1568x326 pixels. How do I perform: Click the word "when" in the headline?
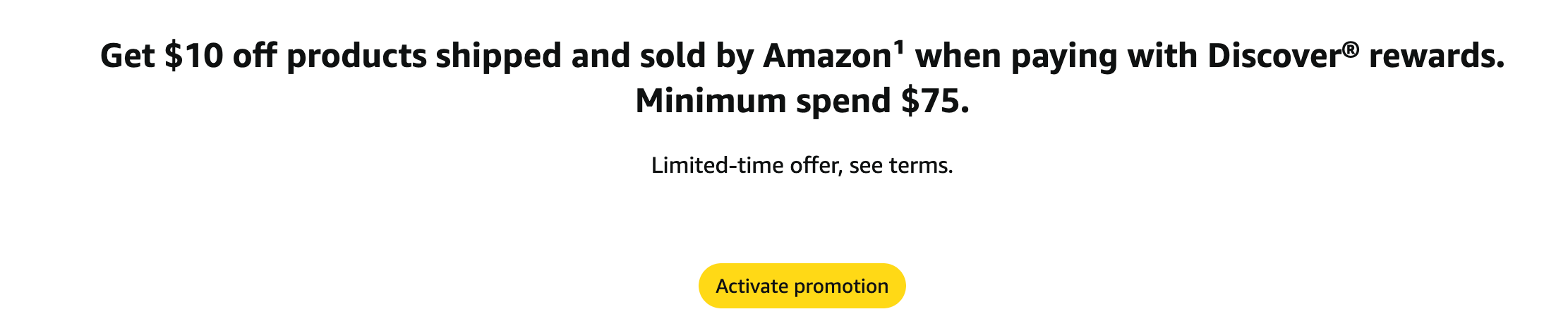click(x=958, y=56)
